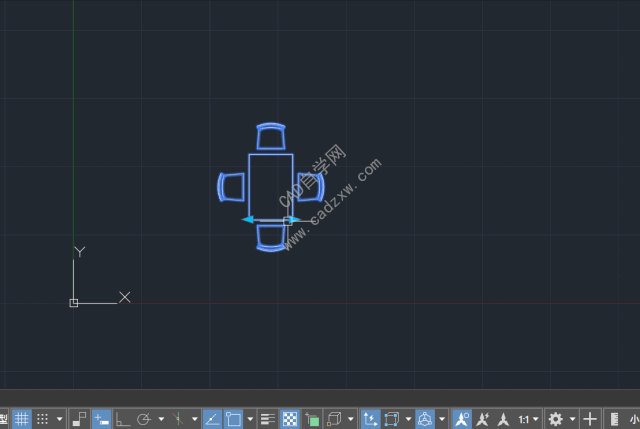Open the 3D object snap dropdown
640x429 pixels.
pyautogui.click(x=351, y=419)
